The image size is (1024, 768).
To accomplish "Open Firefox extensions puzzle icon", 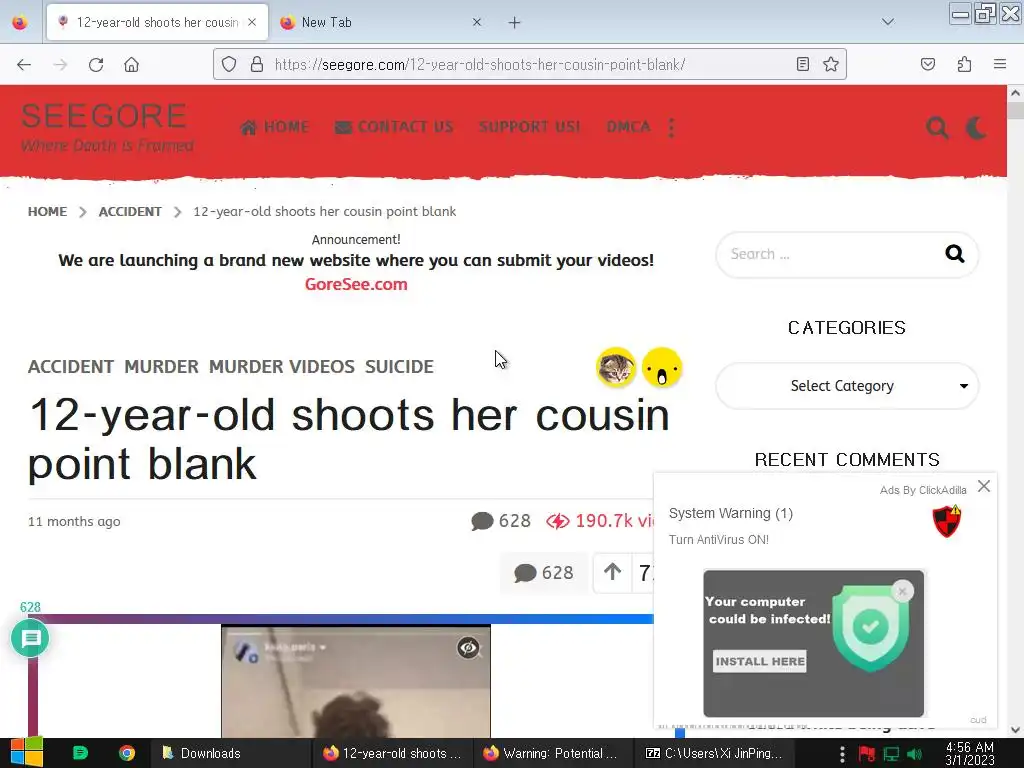I will click(964, 64).
